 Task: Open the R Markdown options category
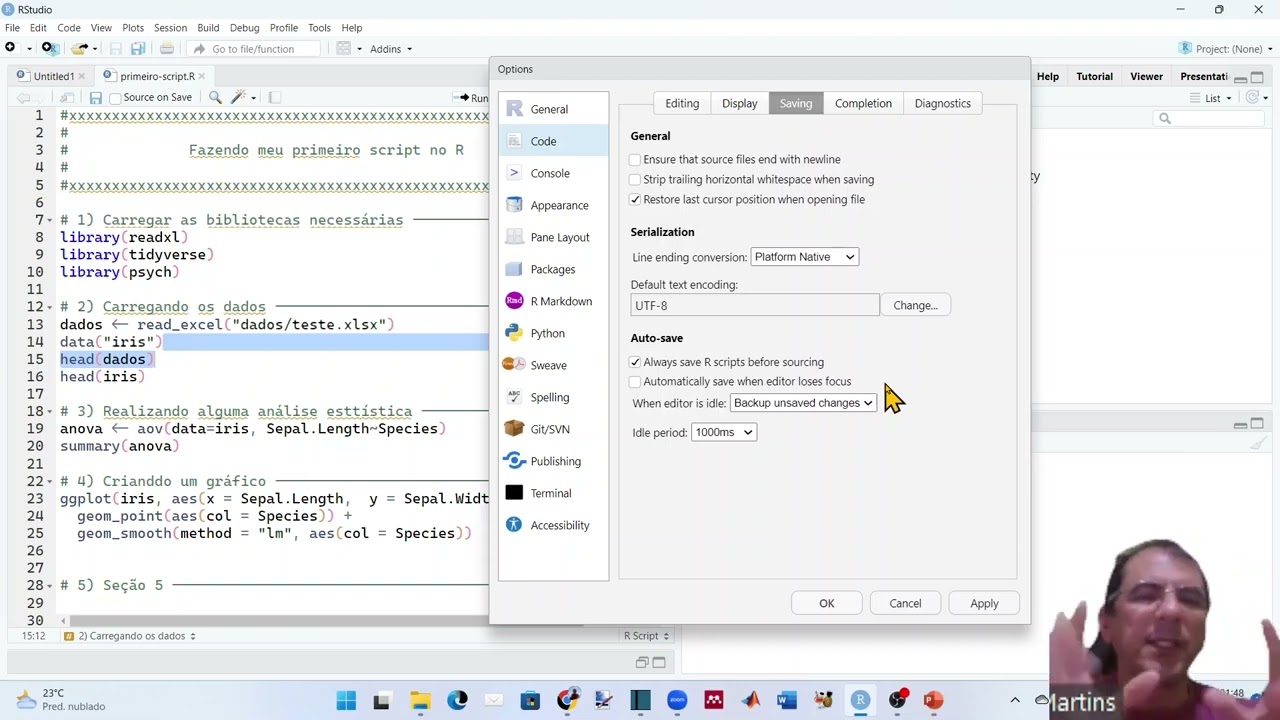pyautogui.click(x=553, y=301)
